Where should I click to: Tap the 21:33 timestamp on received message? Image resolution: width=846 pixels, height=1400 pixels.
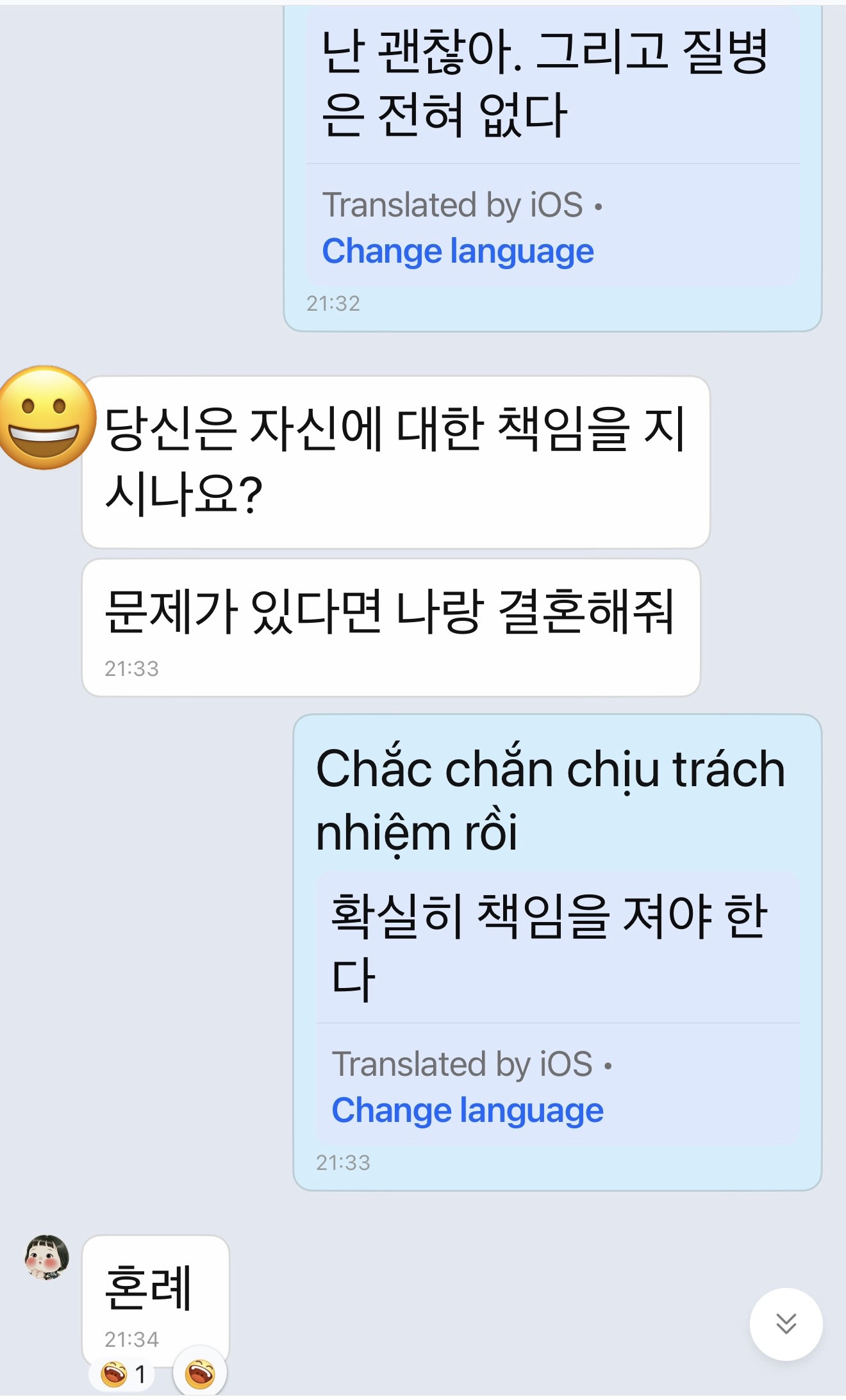point(131,668)
